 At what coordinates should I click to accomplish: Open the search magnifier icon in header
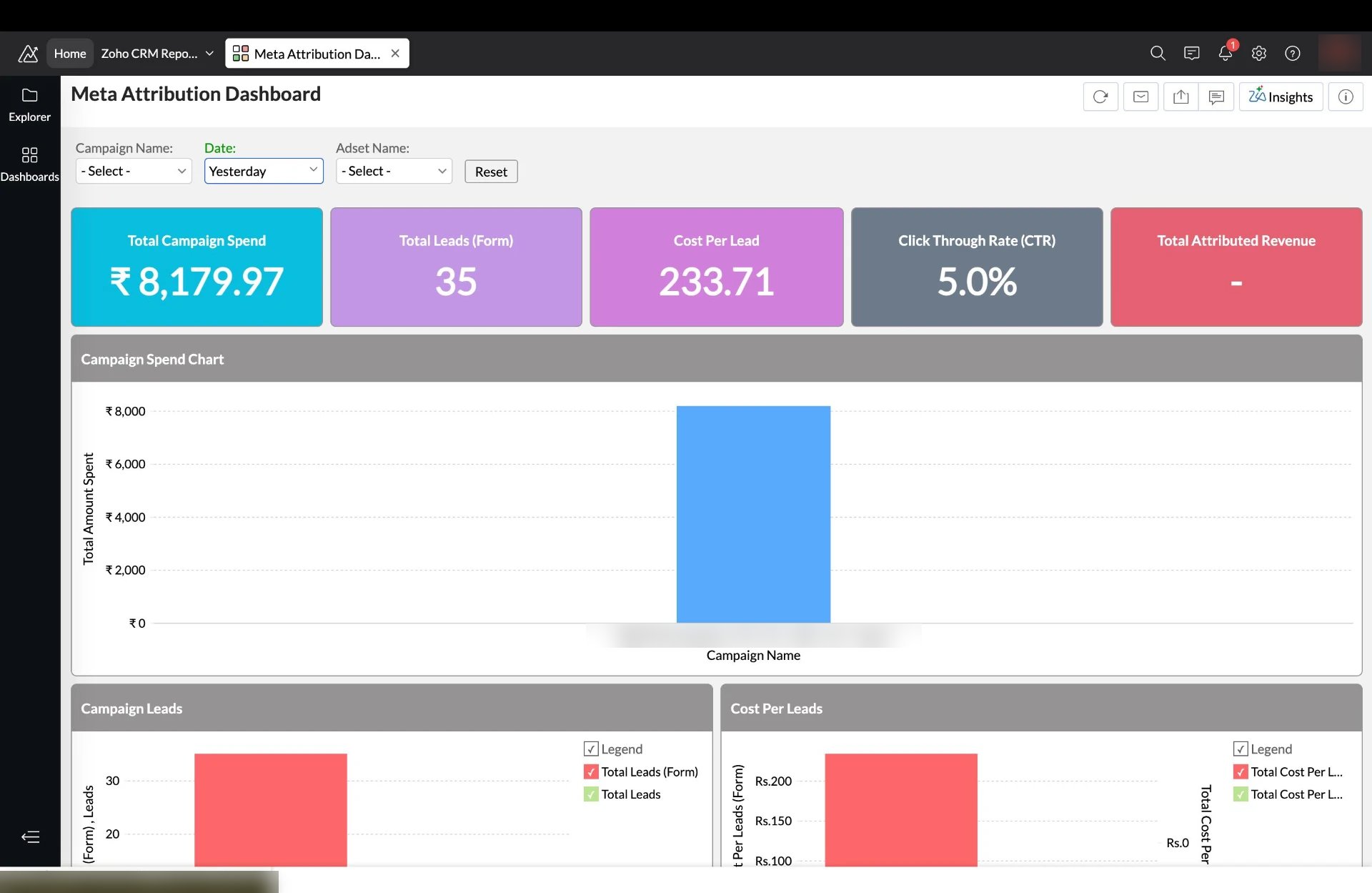1158,54
